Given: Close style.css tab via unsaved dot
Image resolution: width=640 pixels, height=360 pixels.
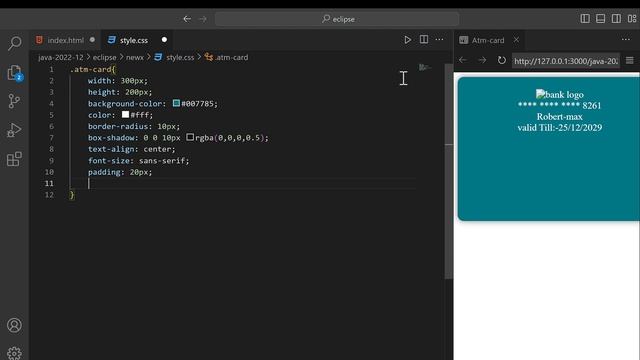Looking at the screenshot, I should pyautogui.click(x=164, y=40).
